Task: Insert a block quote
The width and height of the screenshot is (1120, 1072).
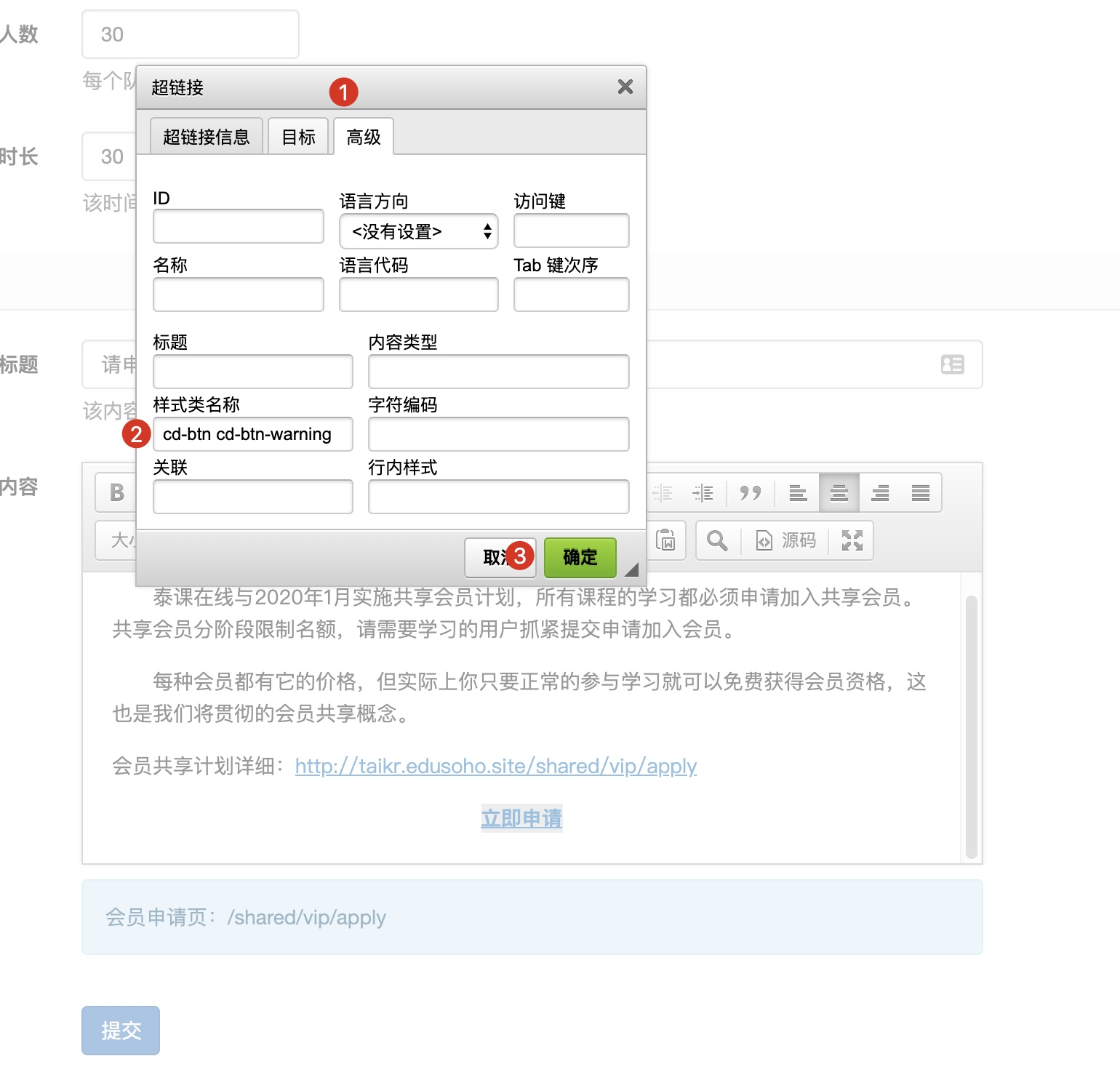Action: pos(750,493)
